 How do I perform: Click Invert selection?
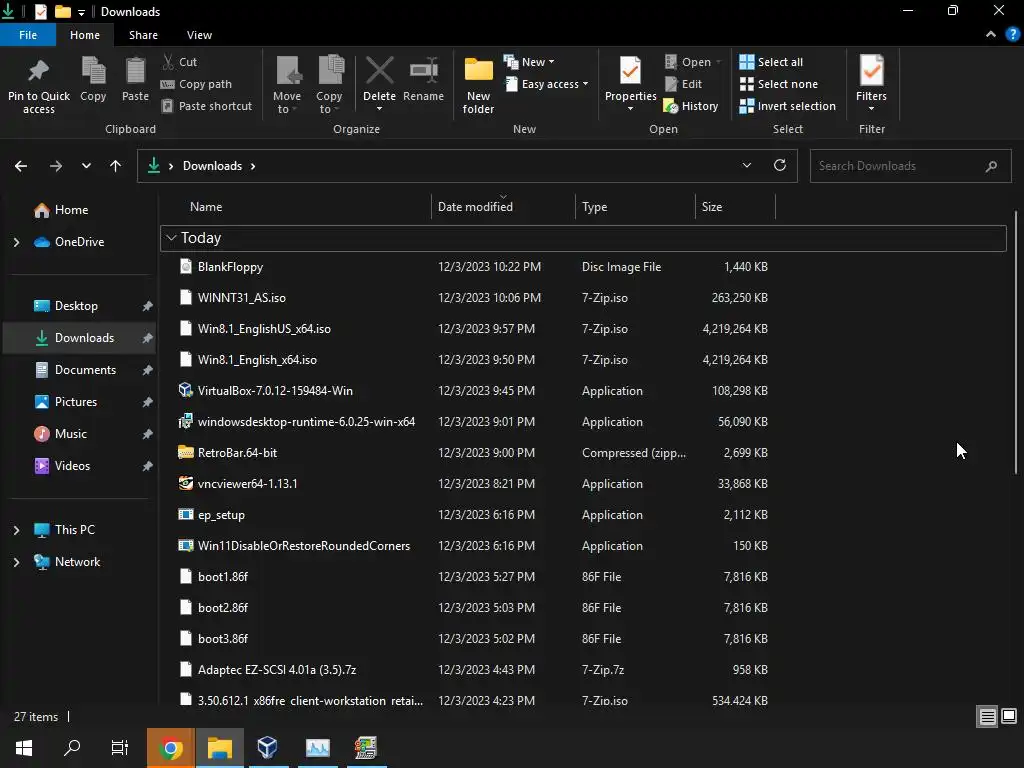click(x=788, y=106)
